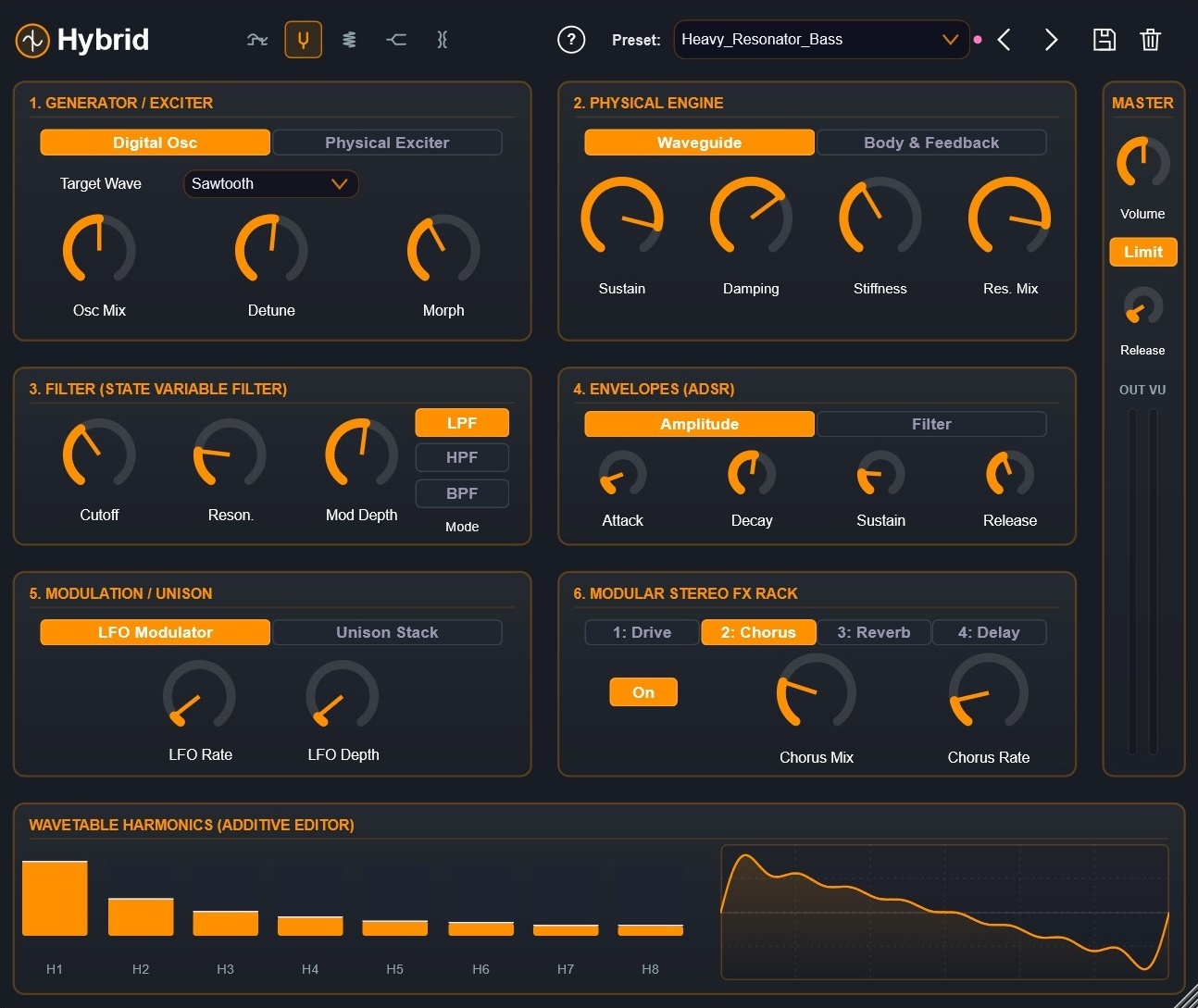Click the H1 harmonic bar

point(55,898)
